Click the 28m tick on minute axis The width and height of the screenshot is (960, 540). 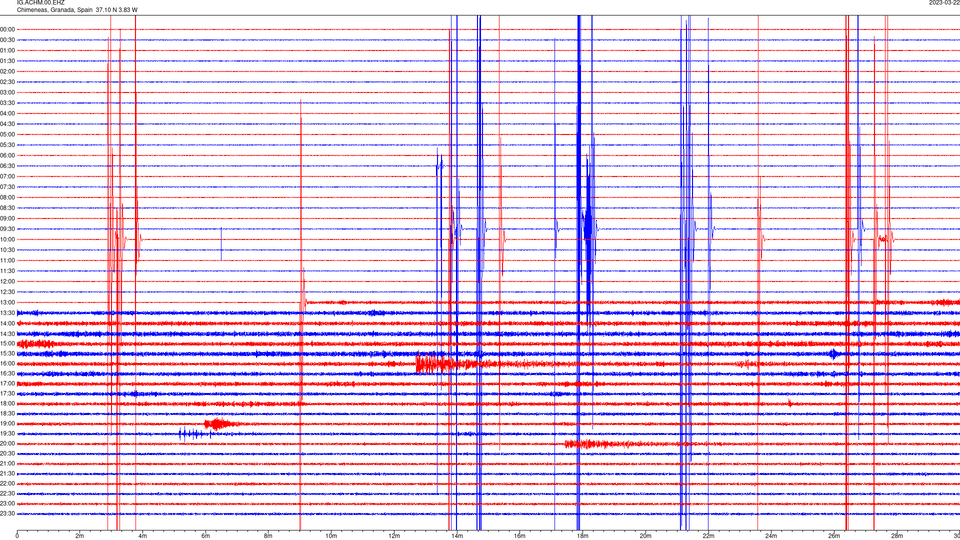click(897, 536)
